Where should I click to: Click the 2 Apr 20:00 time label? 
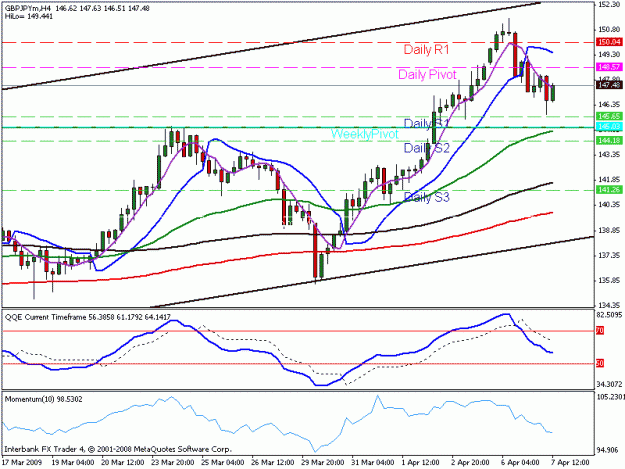pyautogui.click(x=471, y=463)
